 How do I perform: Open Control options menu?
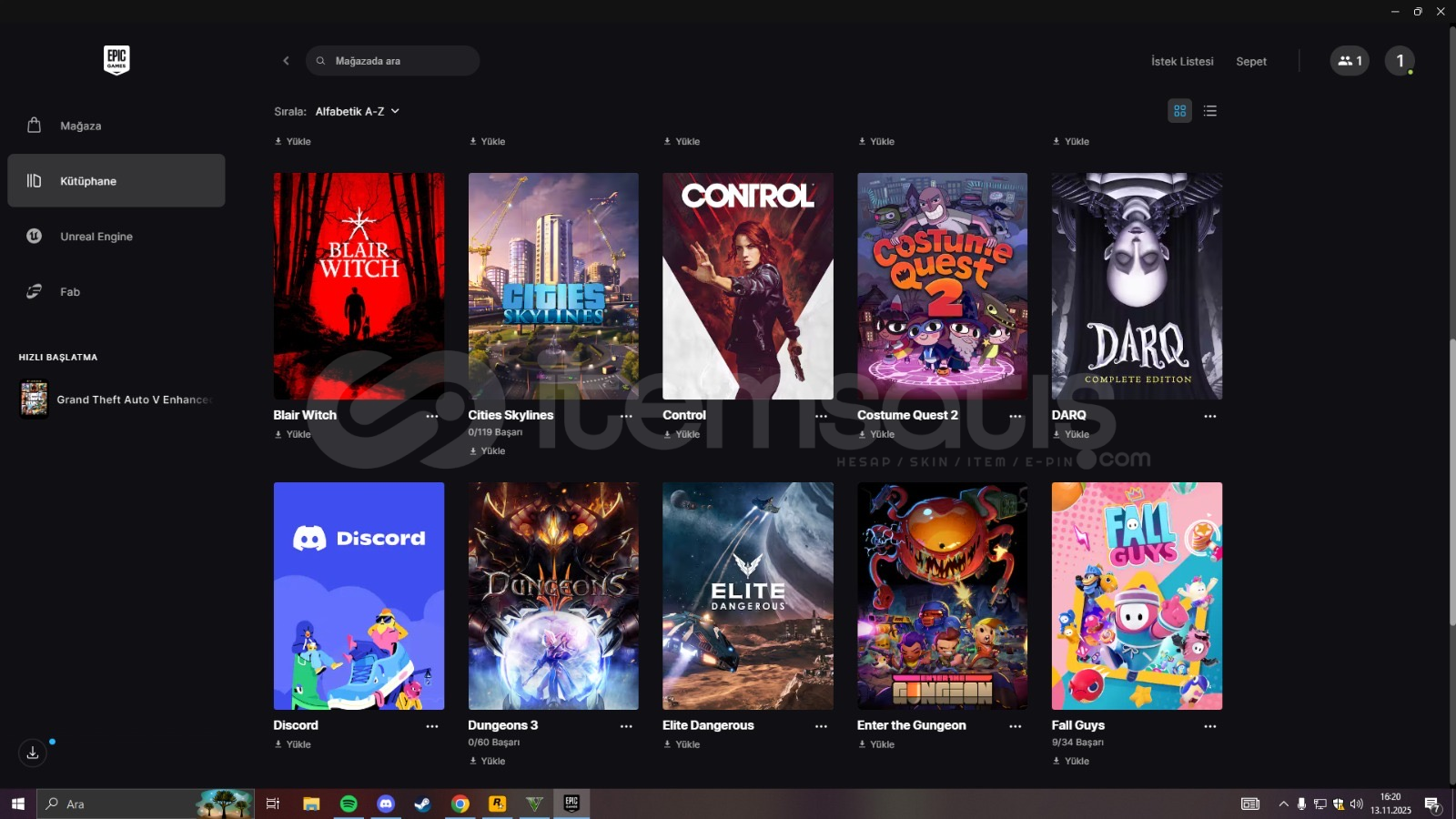point(821,416)
